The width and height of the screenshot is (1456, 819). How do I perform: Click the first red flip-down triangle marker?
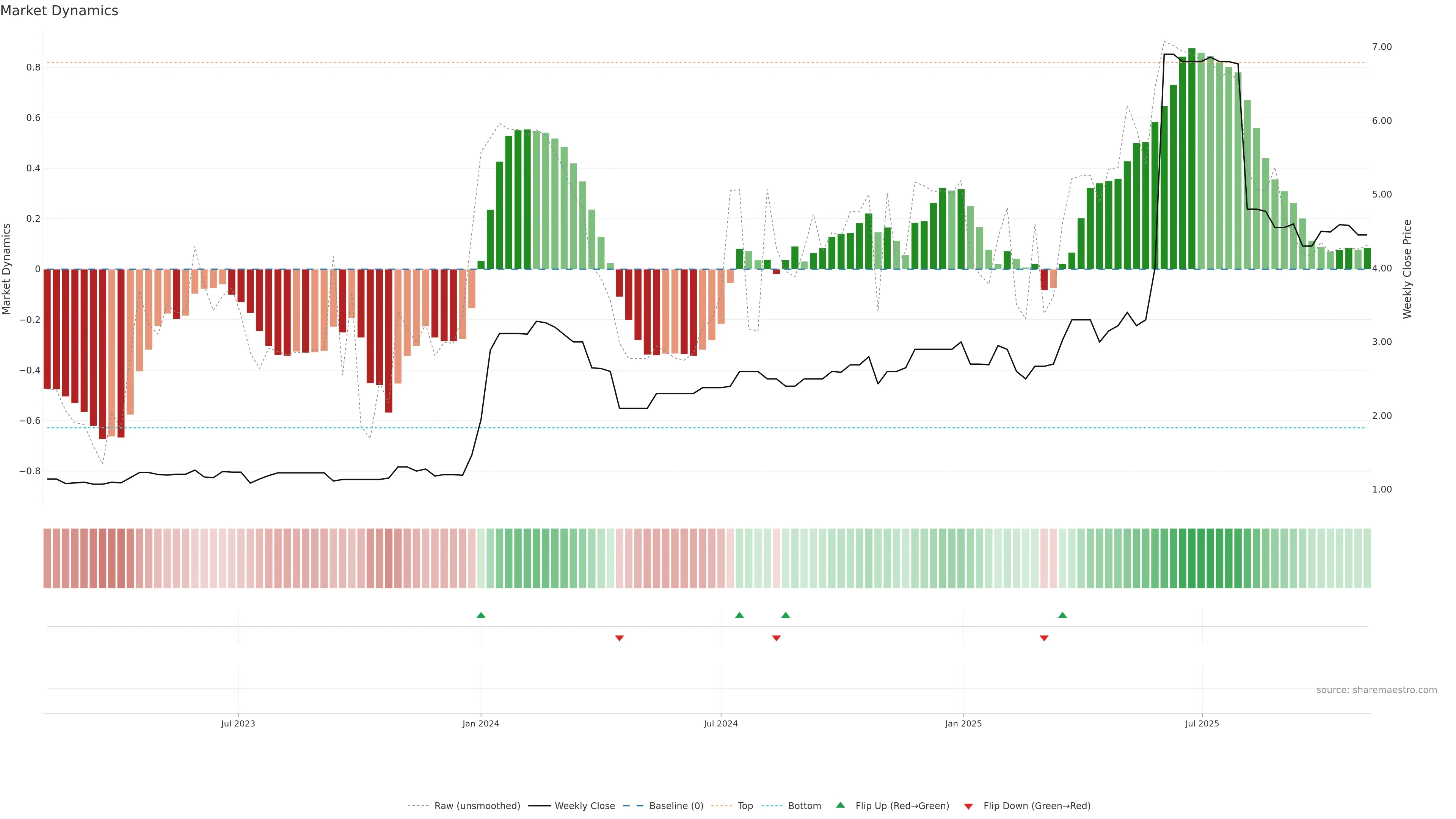tap(620, 638)
